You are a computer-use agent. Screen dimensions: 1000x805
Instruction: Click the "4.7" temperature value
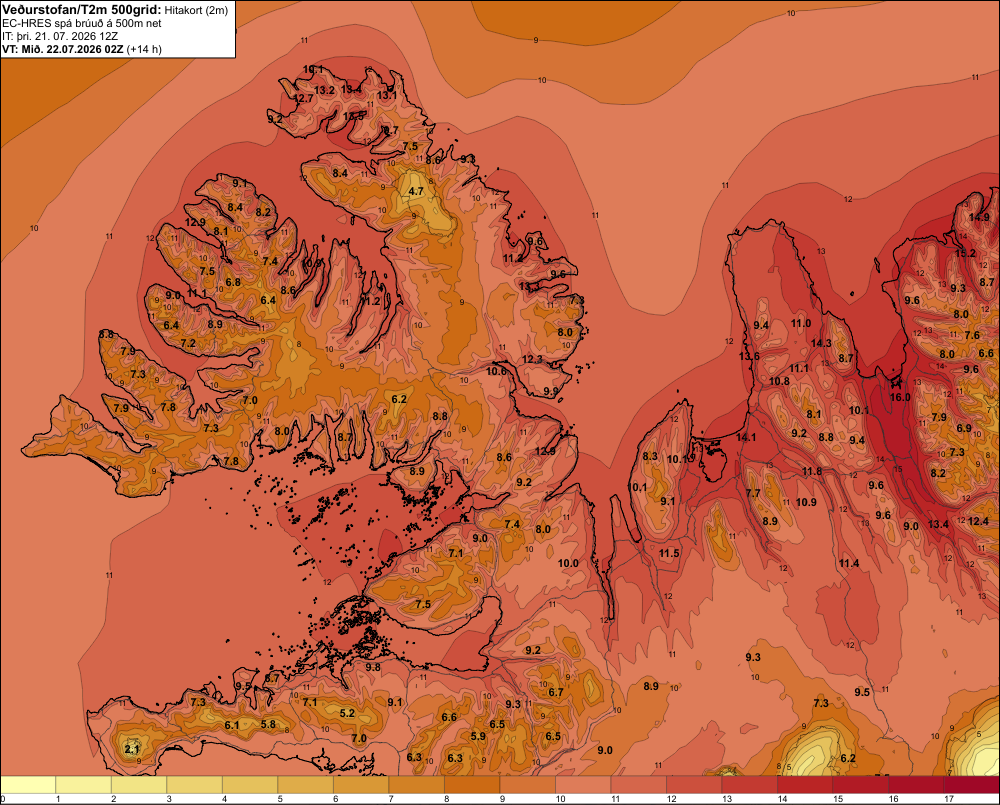tap(416, 191)
